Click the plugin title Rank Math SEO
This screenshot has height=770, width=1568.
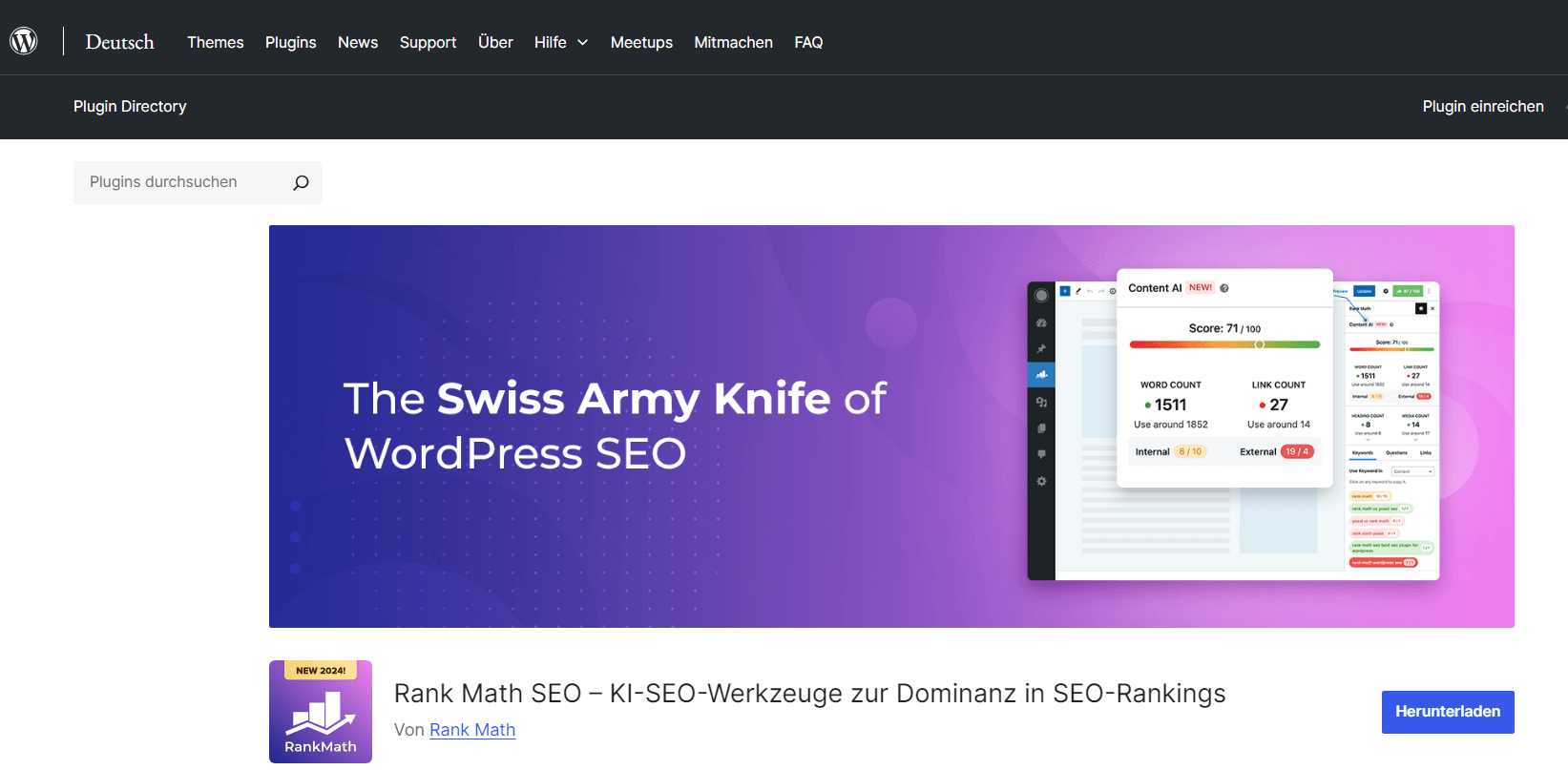(810, 694)
